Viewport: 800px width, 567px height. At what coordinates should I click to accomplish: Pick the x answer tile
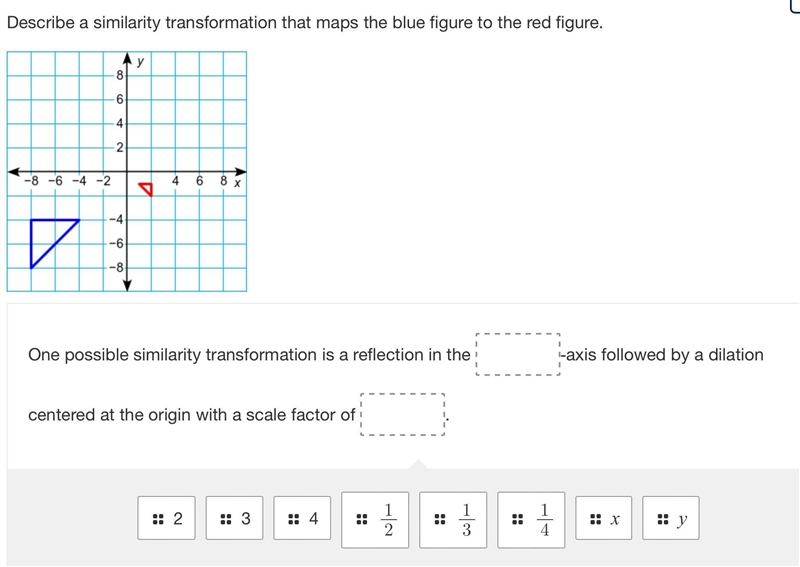pos(604,518)
